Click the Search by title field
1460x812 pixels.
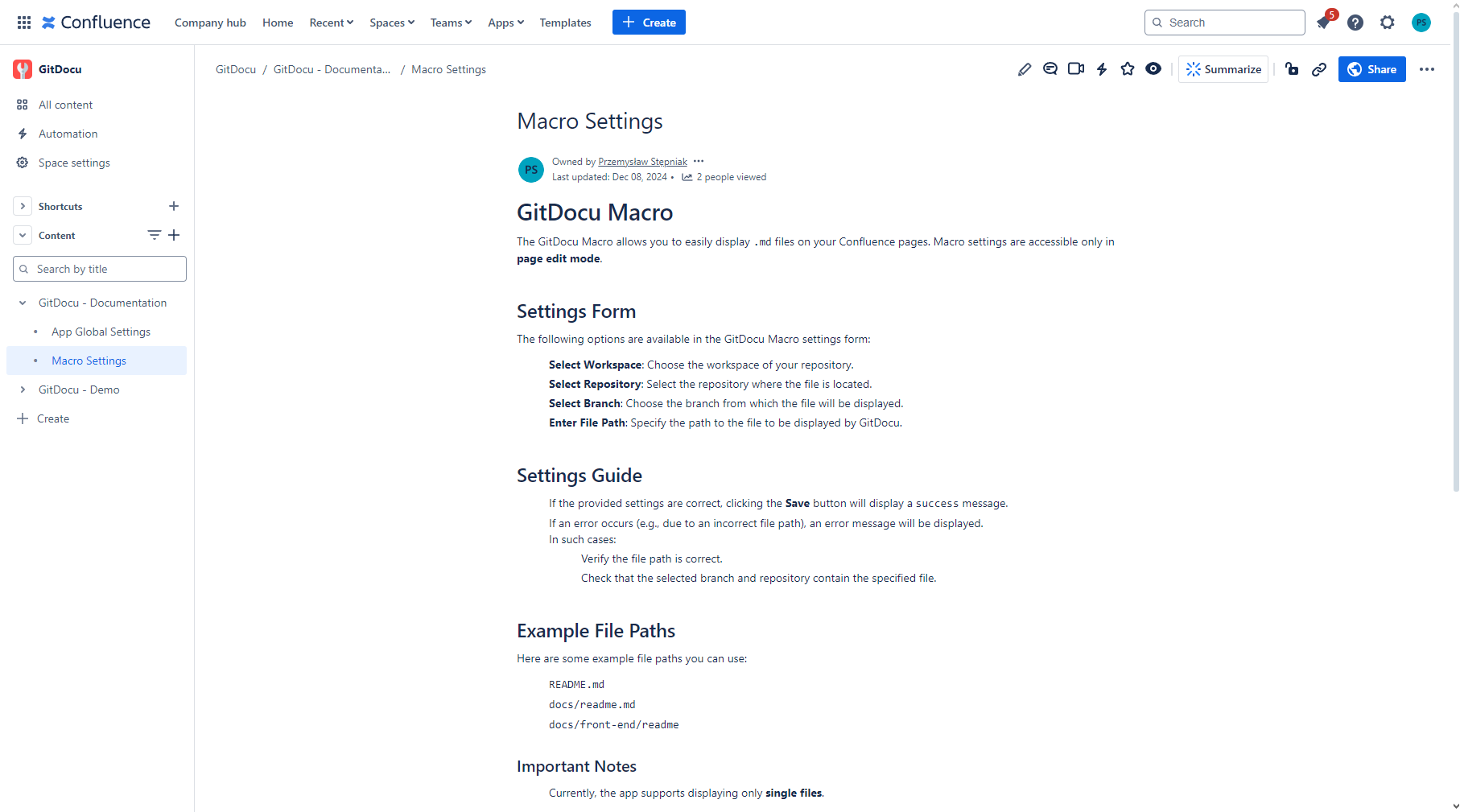[x=100, y=269]
